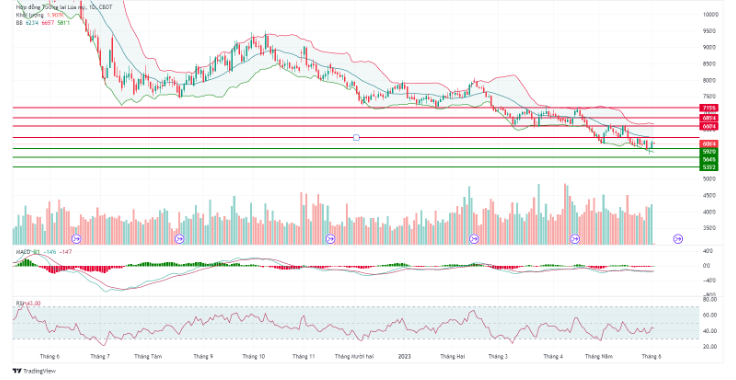Click the Tháng Hai time axis label
Viewport: 736px width, 380px height.
452,357
